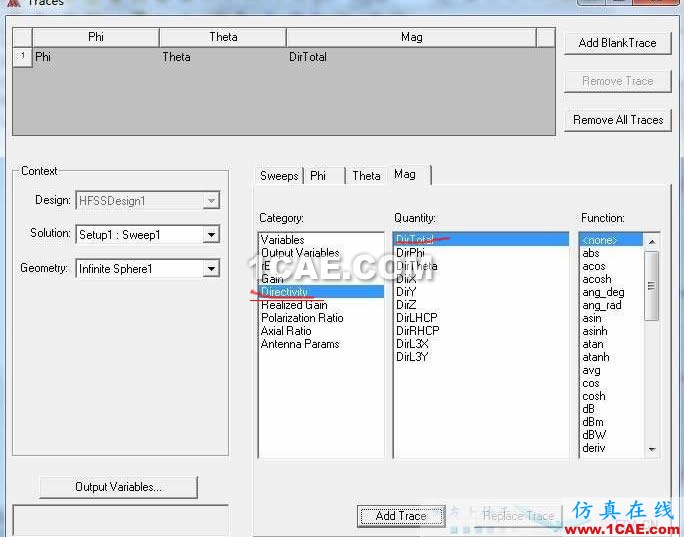Open the Design dropdown arrow
The height and width of the screenshot is (537, 684).
[211, 201]
